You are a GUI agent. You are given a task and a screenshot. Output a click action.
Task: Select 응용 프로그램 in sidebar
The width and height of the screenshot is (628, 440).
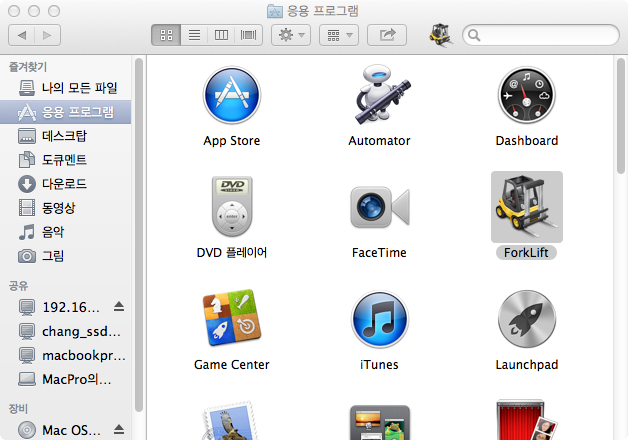[66, 112]
